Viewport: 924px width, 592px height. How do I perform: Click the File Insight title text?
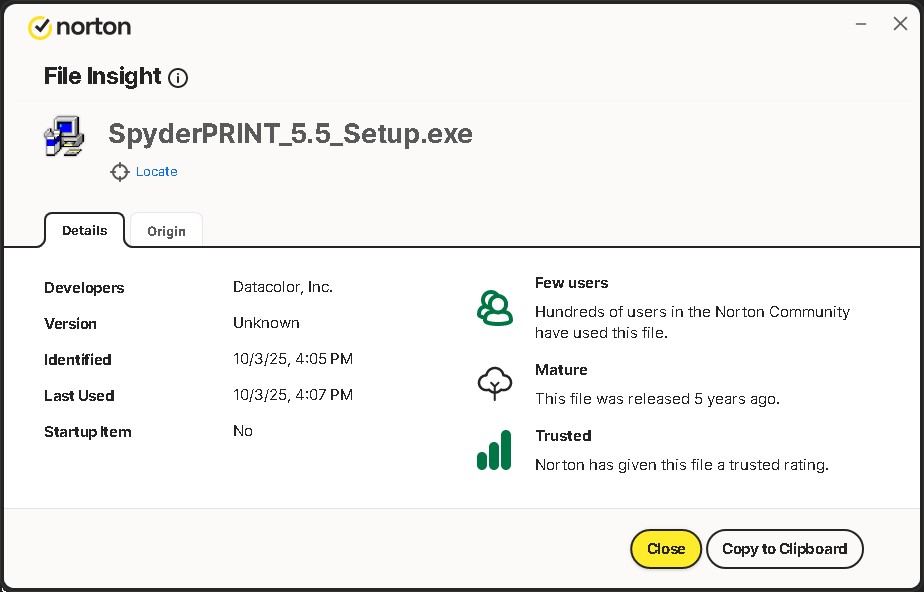pyautogui.click(x=102, y=77)
